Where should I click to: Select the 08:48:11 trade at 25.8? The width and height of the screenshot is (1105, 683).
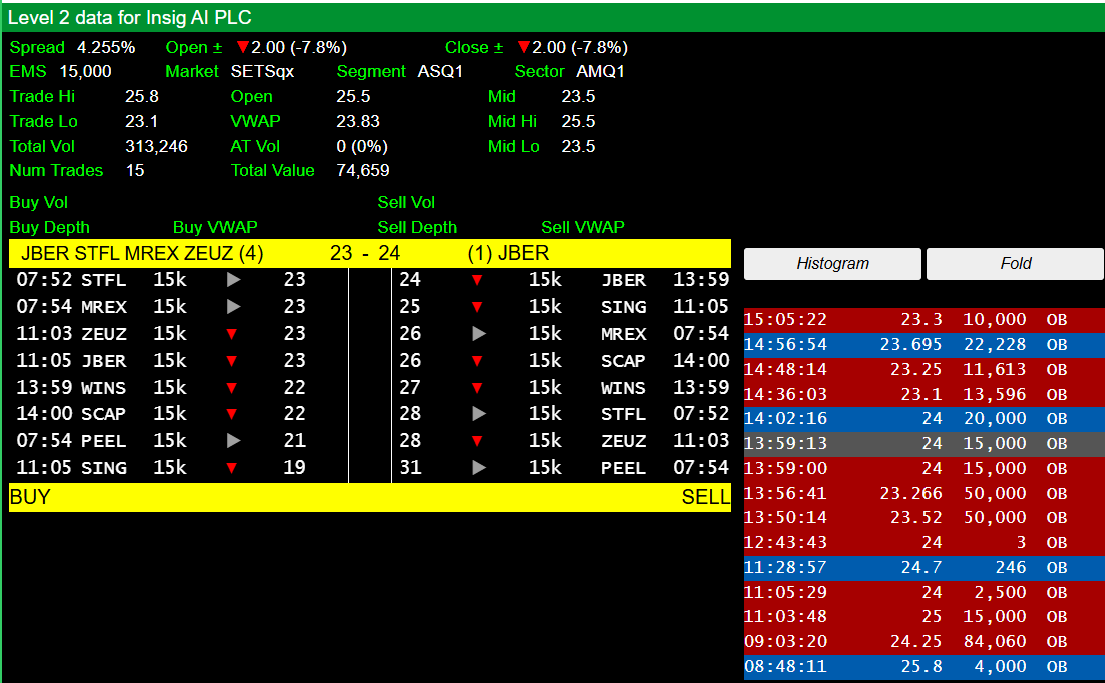point(924,666)
